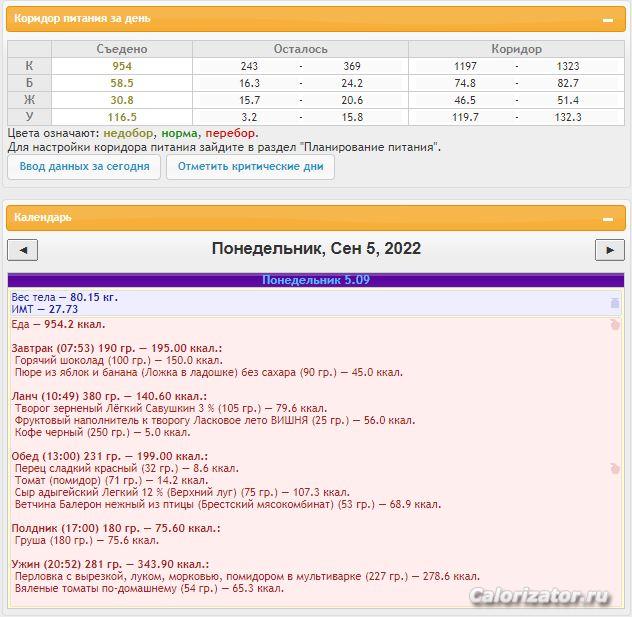
Task: Click corridor protein value 74.8
Action: click(465, 83)
